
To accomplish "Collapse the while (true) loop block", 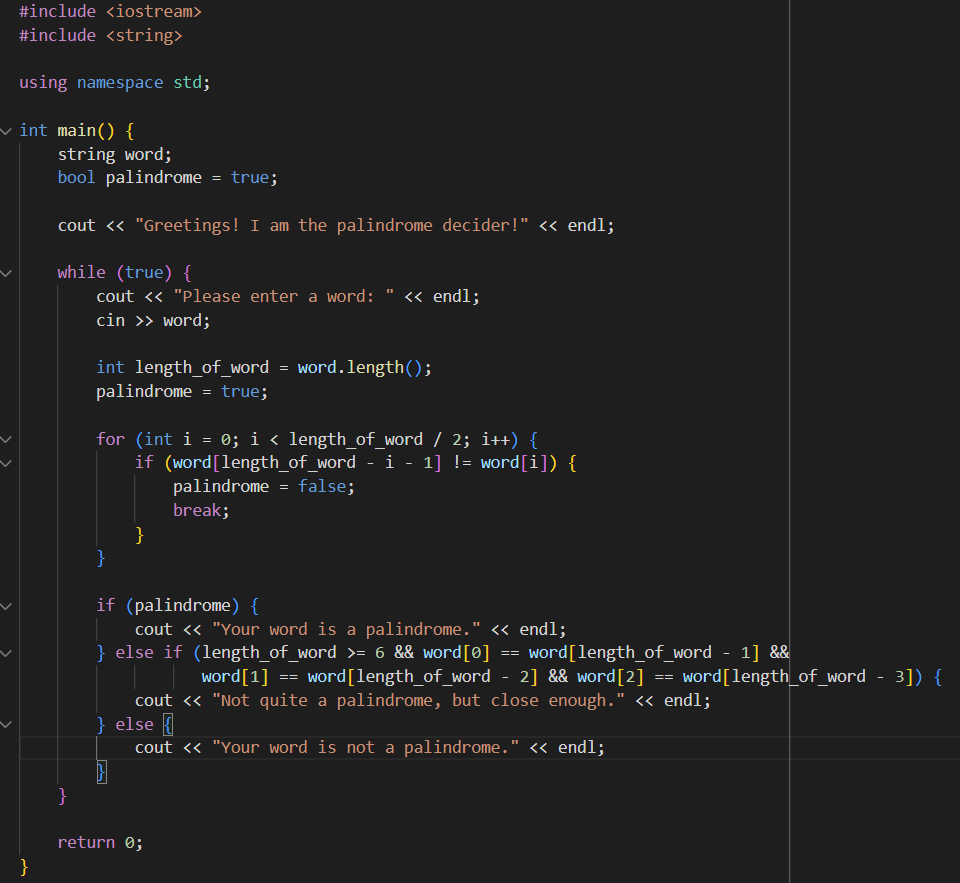I will coord(7,272).
